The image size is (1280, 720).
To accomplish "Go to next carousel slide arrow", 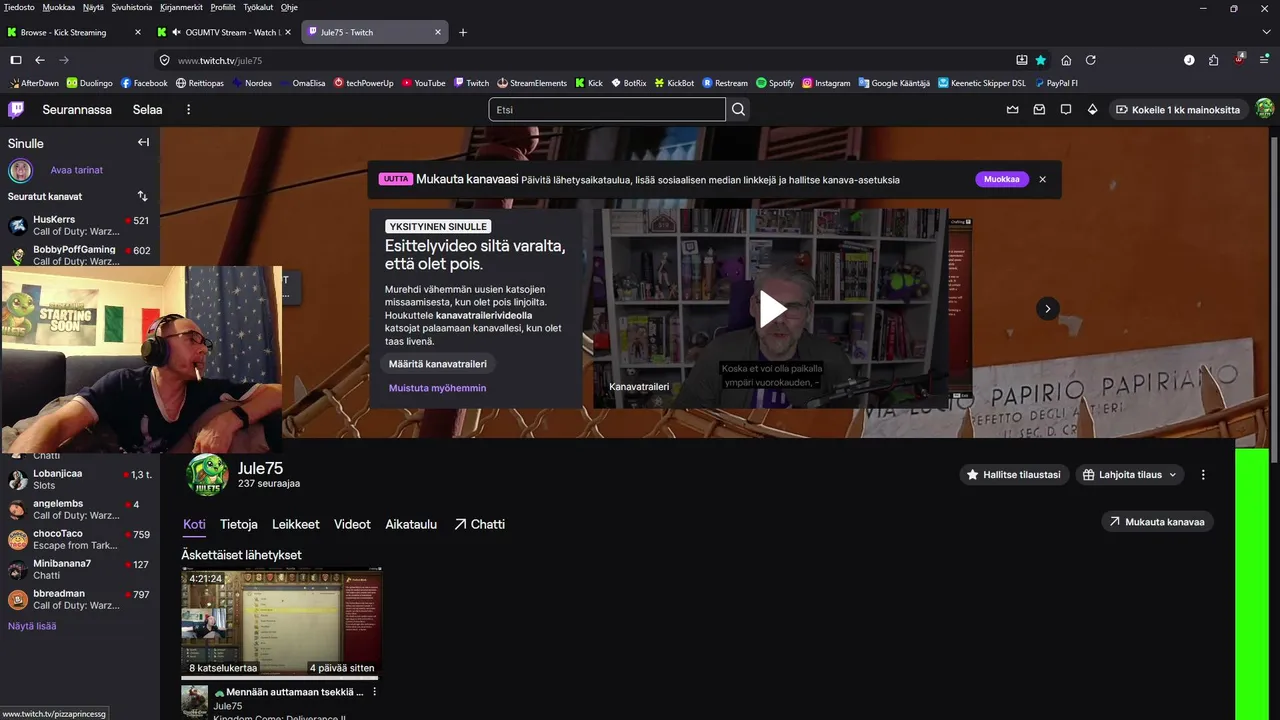I will coord(1047,309).
